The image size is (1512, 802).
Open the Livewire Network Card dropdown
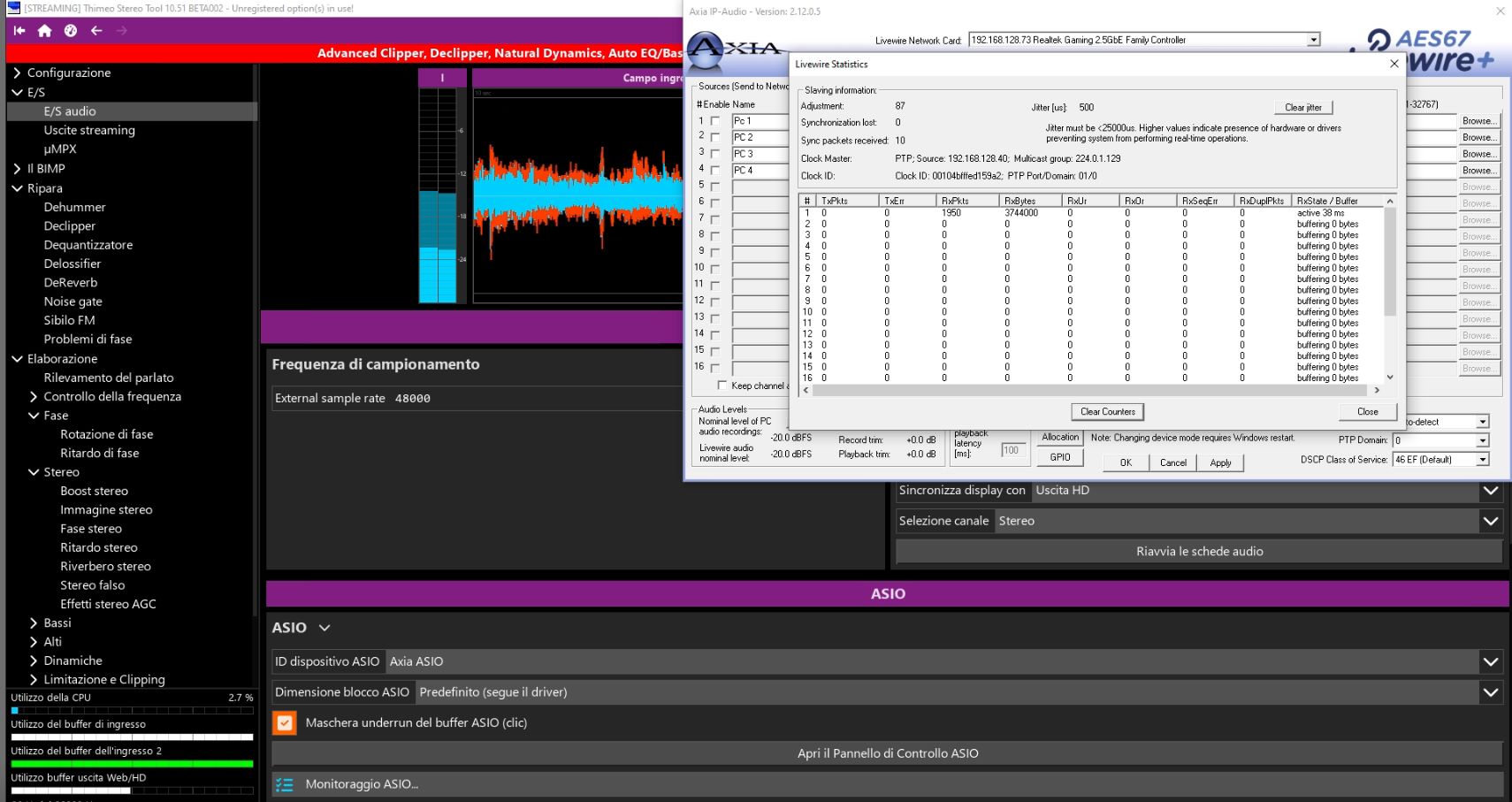tap(1313, 40)
